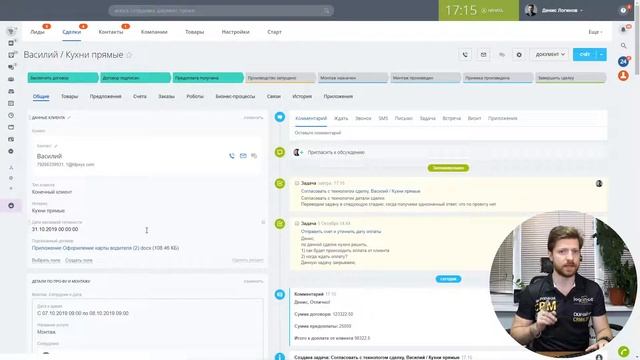Set stage to 'Завершить сделку'

click(x=570, y=78)
